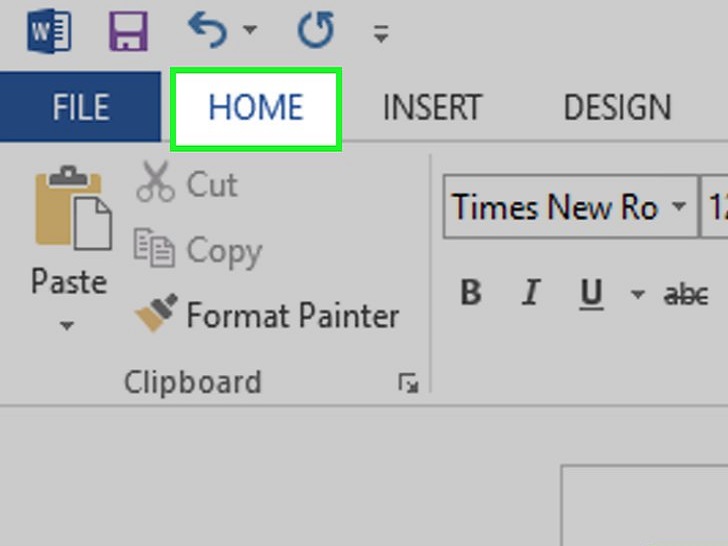The image size is (728, 546).
Task: Click the Copy pages icon
Action: tap(154, 250)
